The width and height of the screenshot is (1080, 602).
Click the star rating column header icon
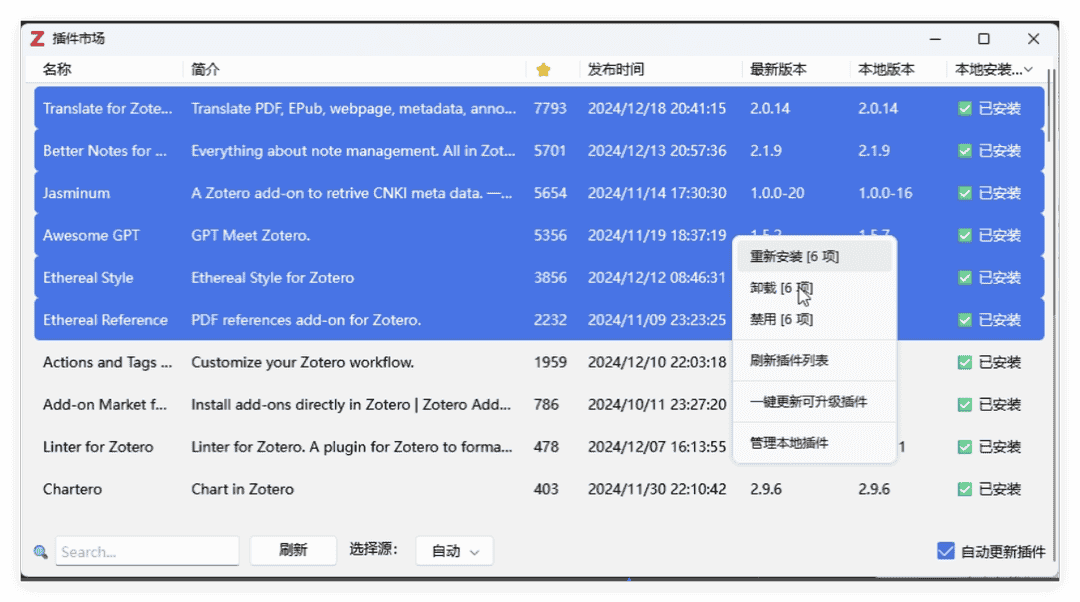tap(543, 70)
